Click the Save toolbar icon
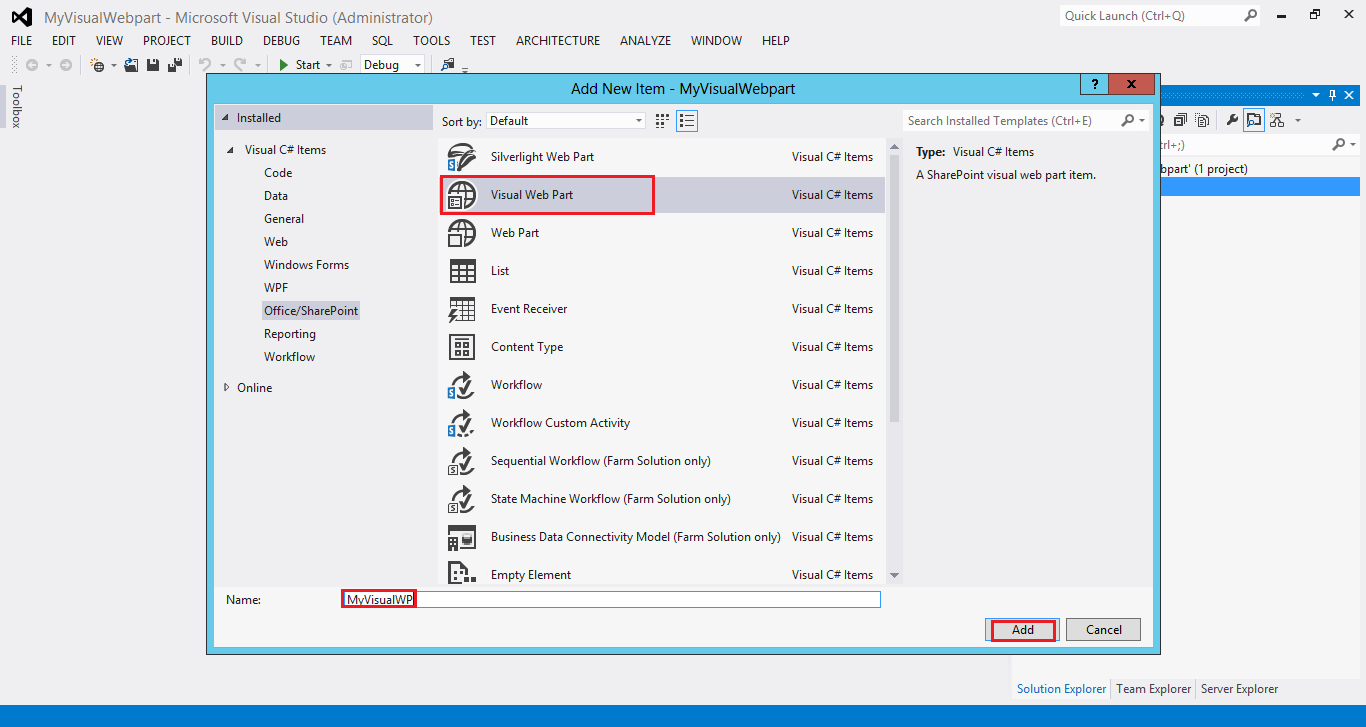The height and width of the screenshot is (727, 1366). [x=153, y=65]
